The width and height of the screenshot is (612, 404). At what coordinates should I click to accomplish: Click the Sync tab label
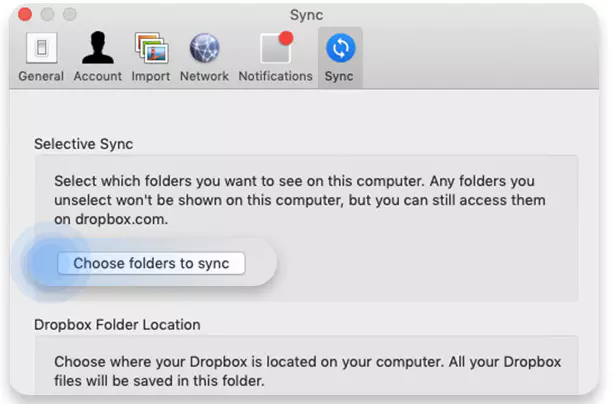click(x=339, y=76)
